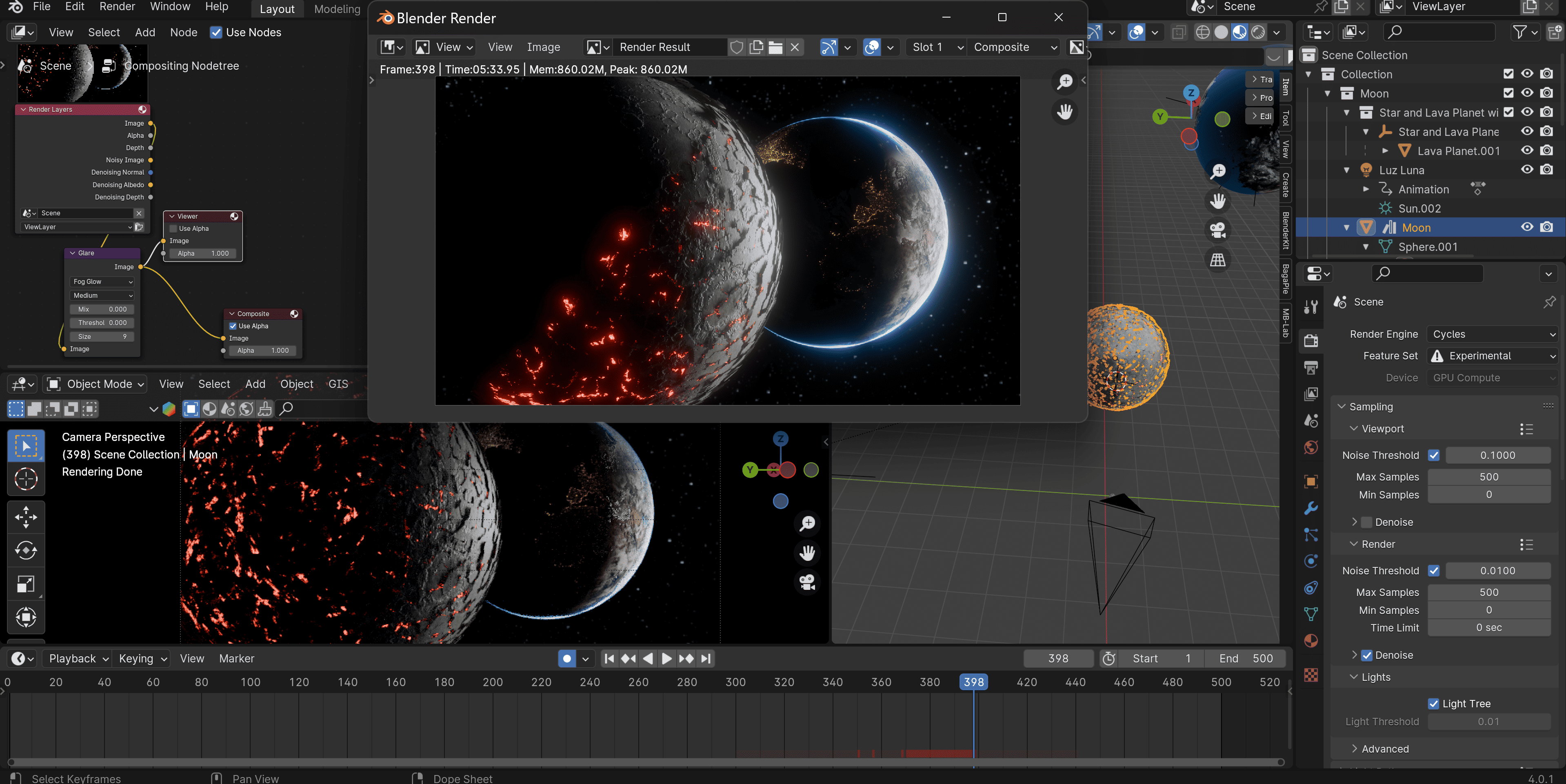Screen dimensions: 1566x784
Task: Switch to Modeling workspace tab
Action: coord(337,9)
